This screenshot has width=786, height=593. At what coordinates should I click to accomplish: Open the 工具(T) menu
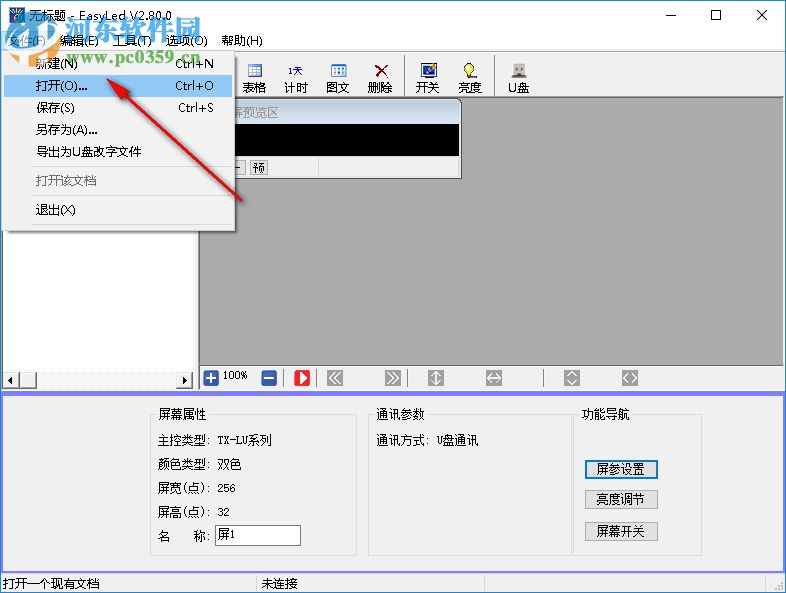pyautogui.click(x=132, y=41)
